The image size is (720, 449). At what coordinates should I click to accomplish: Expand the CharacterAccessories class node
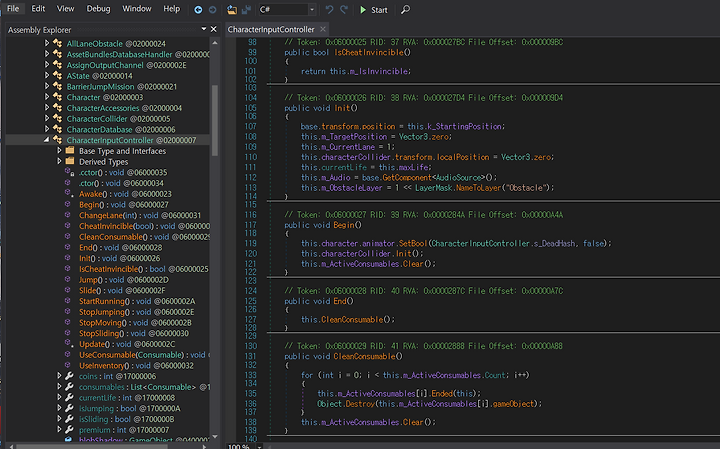click(x=47, y=107)
